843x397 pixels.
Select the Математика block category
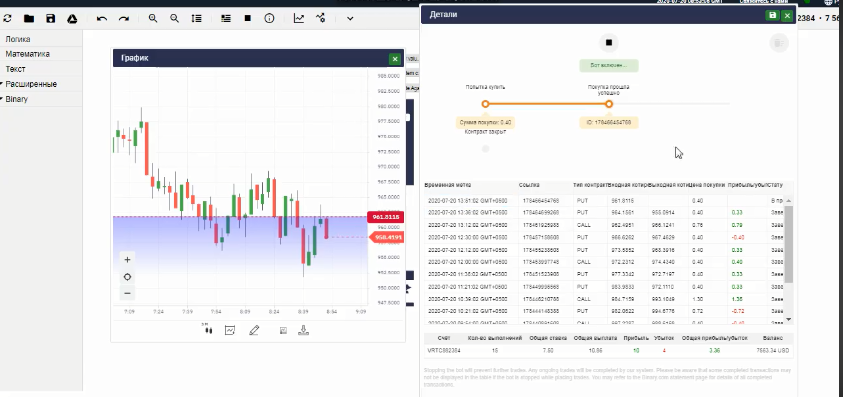[27, 54]
